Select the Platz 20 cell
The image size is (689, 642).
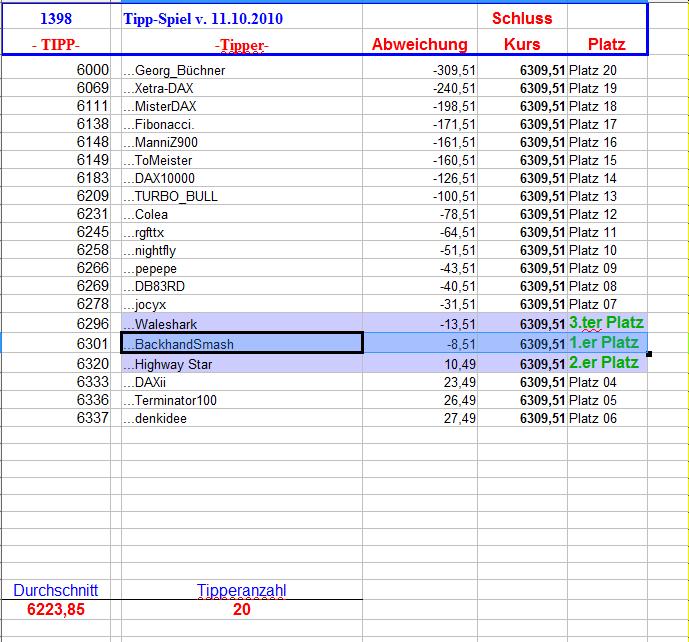coord(607,70)
